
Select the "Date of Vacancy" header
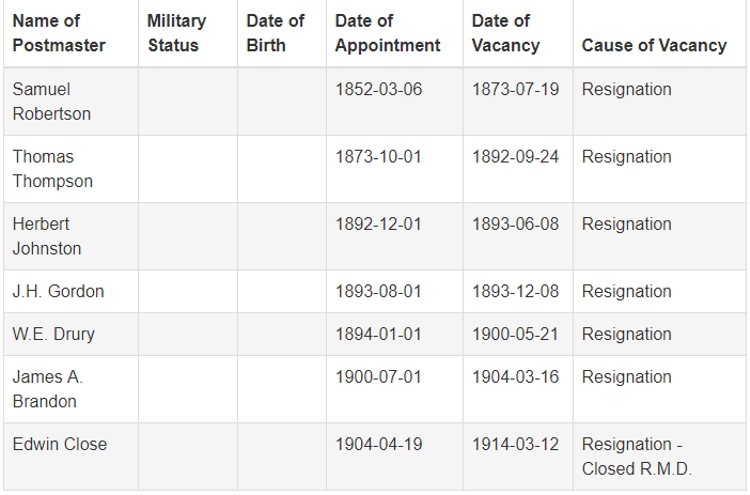click(x=505, y=33)
